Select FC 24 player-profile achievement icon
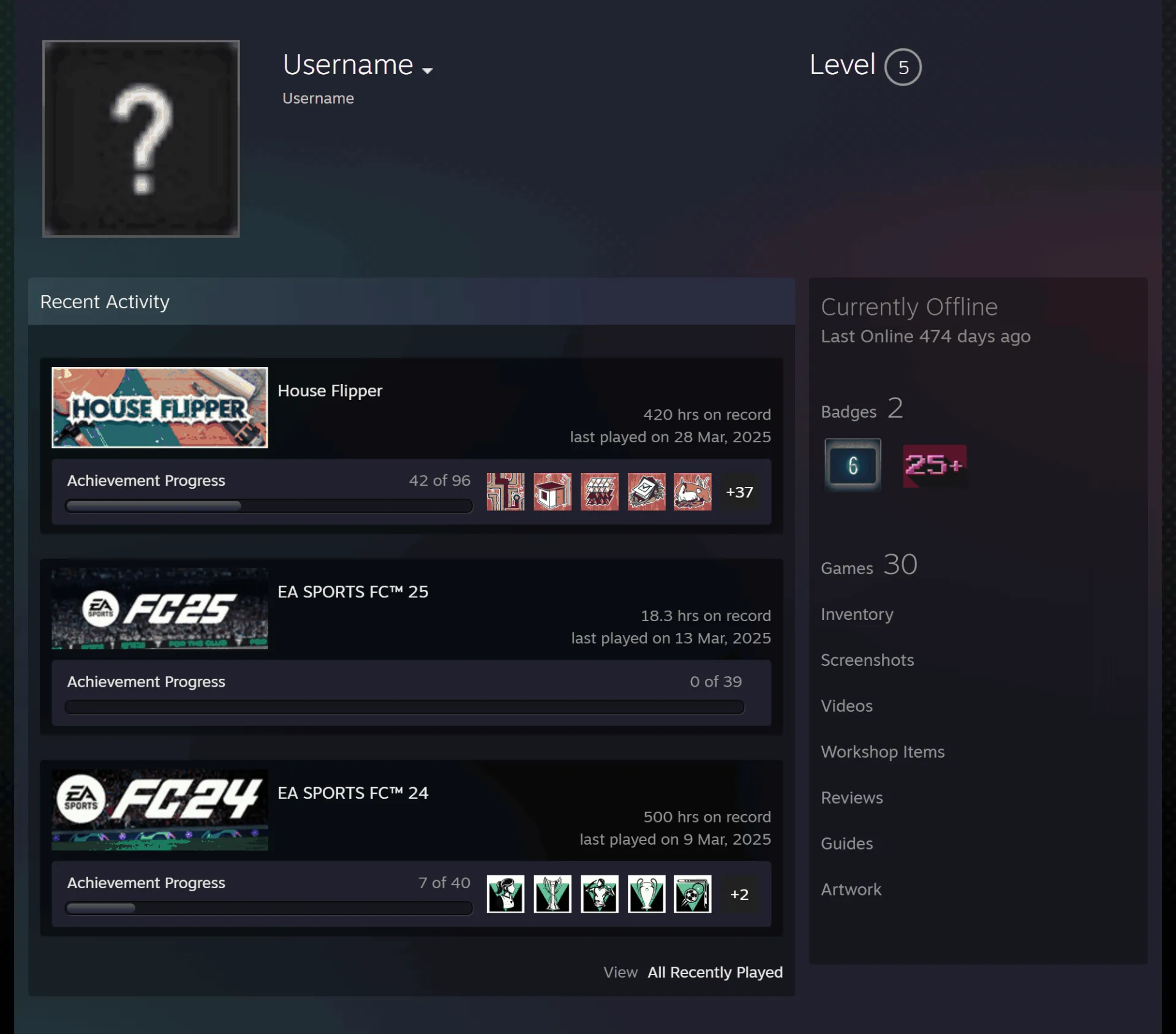 pyautogui.click(x=505, y=894)
